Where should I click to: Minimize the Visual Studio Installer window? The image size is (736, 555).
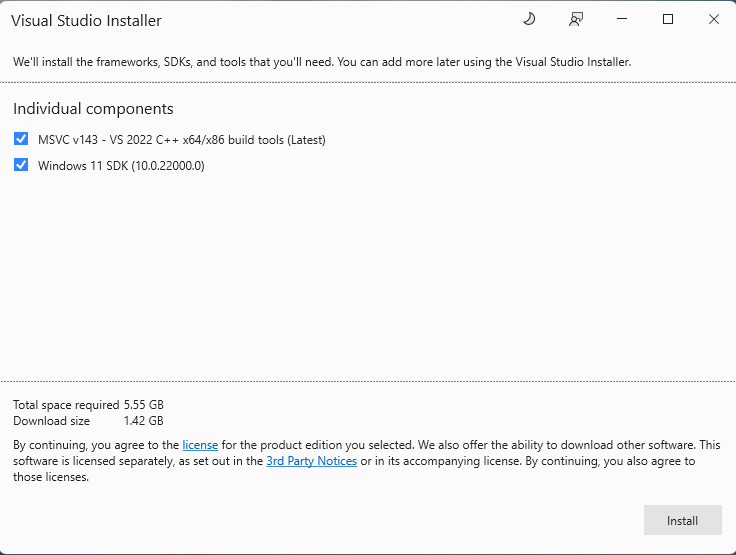point(622,19)
